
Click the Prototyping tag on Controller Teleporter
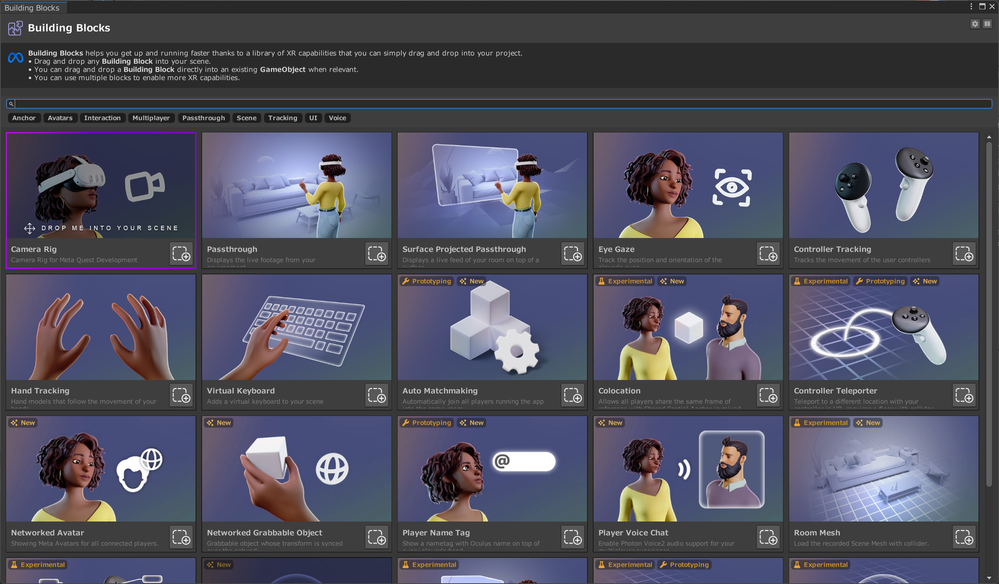(880, 281)
